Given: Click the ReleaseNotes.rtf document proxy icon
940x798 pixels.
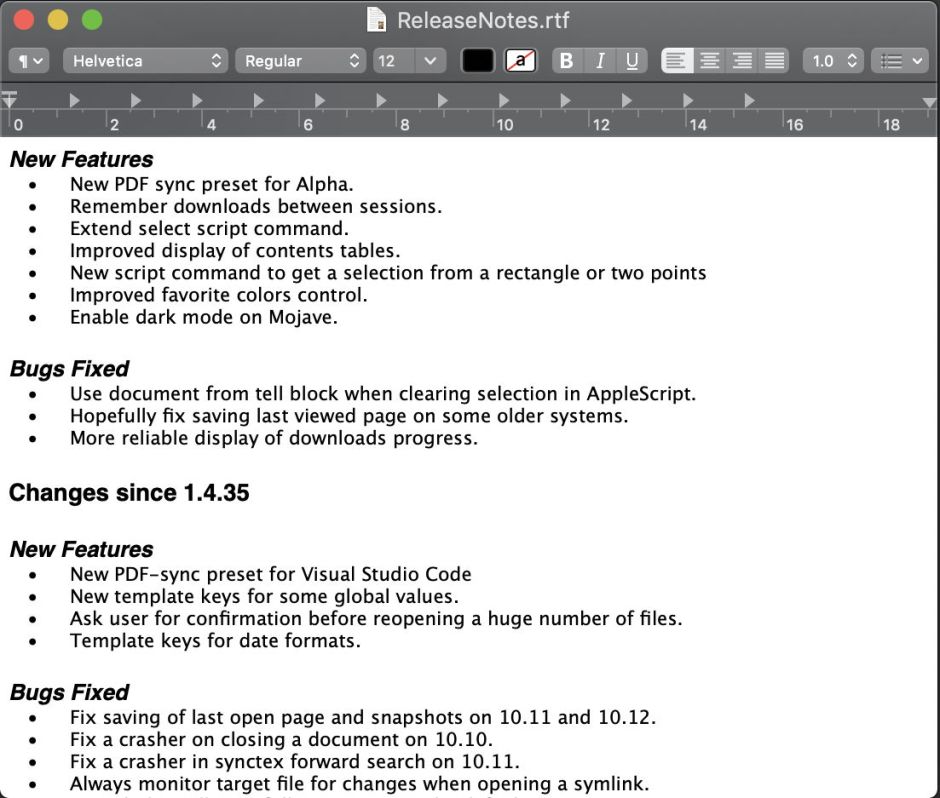Looking at the screenshot, I should [x=377, y=19].
